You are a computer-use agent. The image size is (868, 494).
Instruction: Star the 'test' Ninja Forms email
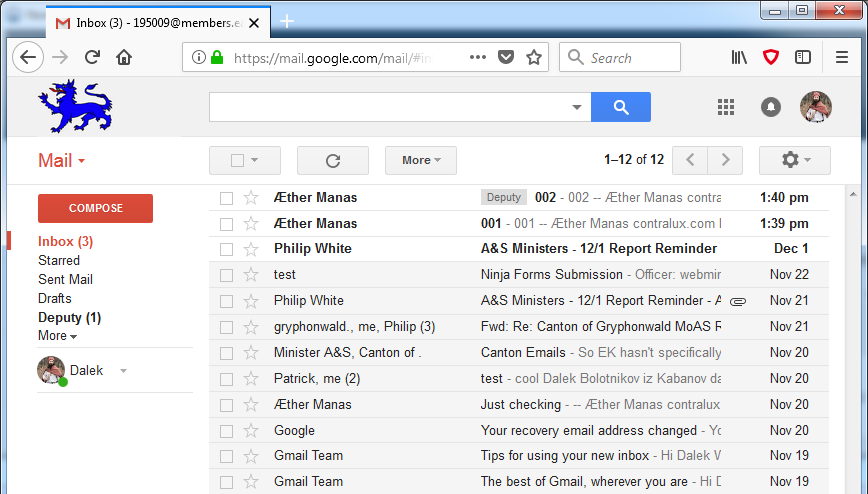[251, 275]
